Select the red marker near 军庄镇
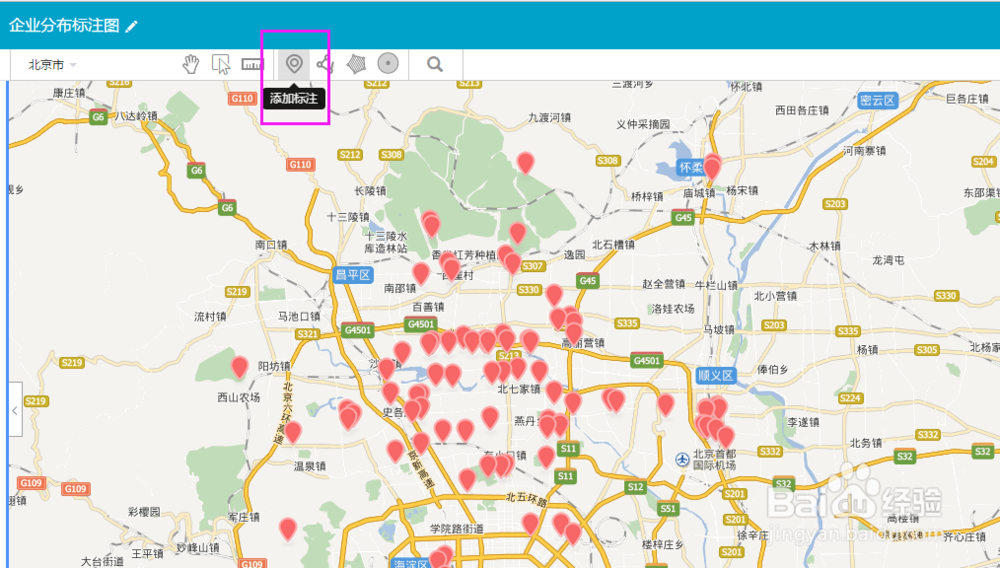1000x568 pixels. (288, 529)
